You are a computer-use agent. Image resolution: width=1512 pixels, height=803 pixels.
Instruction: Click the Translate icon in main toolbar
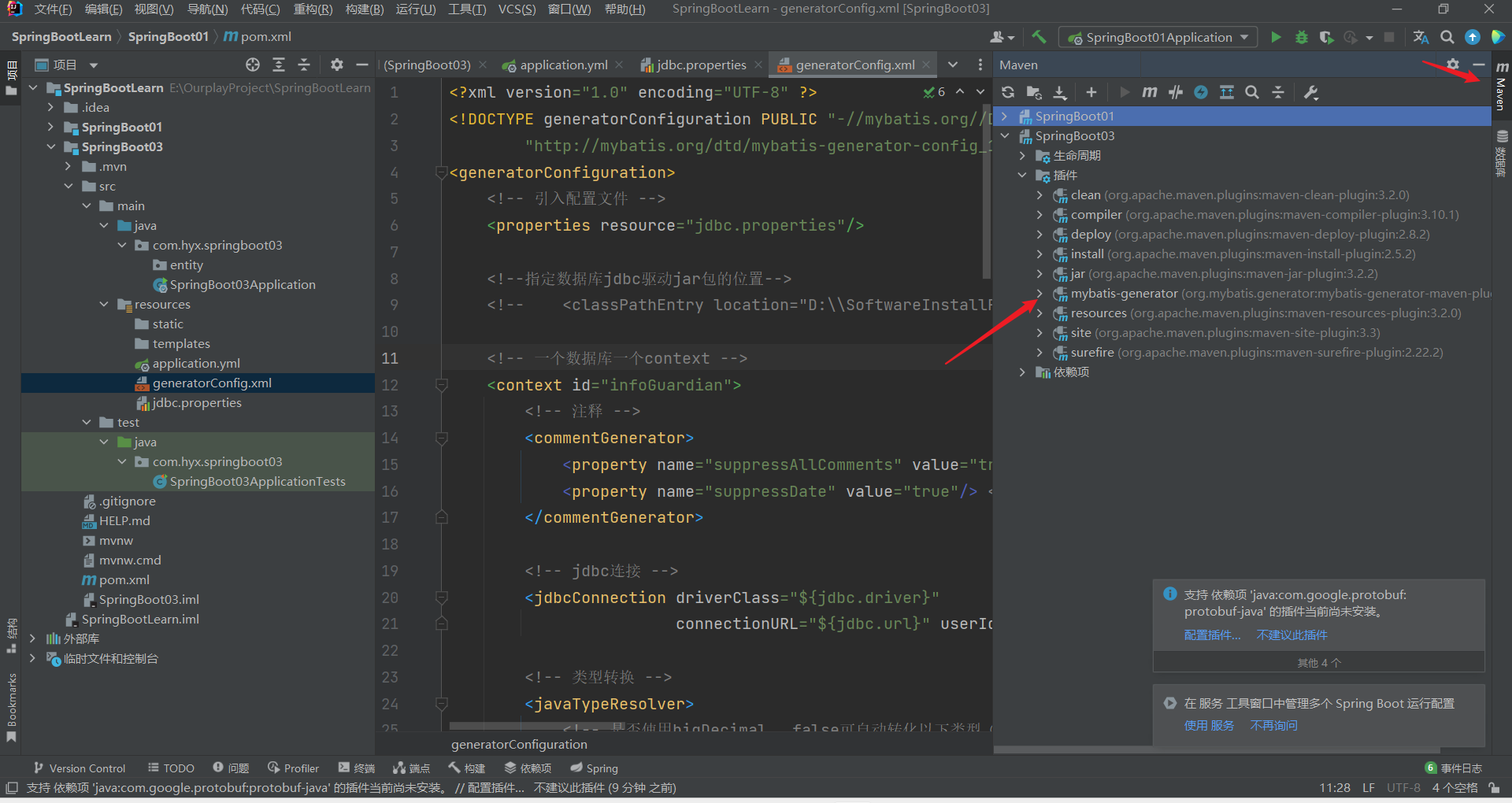pyautogui.click(x=1421, y=37)
